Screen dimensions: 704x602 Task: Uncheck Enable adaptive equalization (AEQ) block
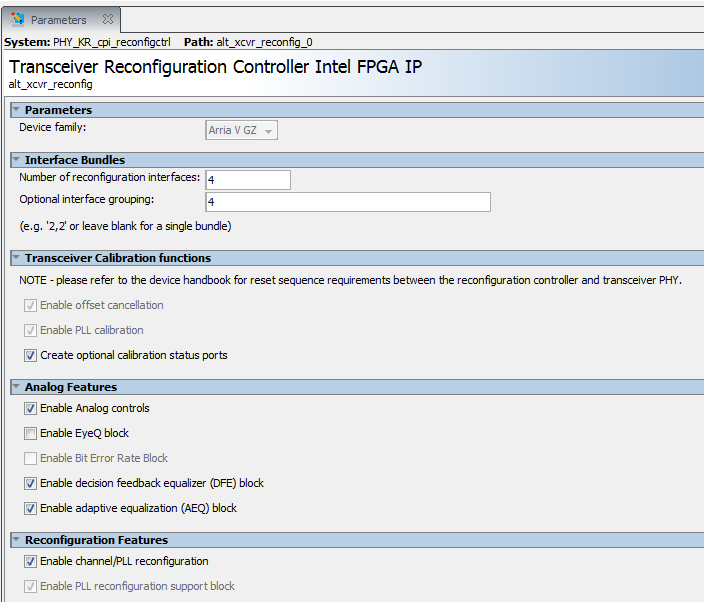30,509
